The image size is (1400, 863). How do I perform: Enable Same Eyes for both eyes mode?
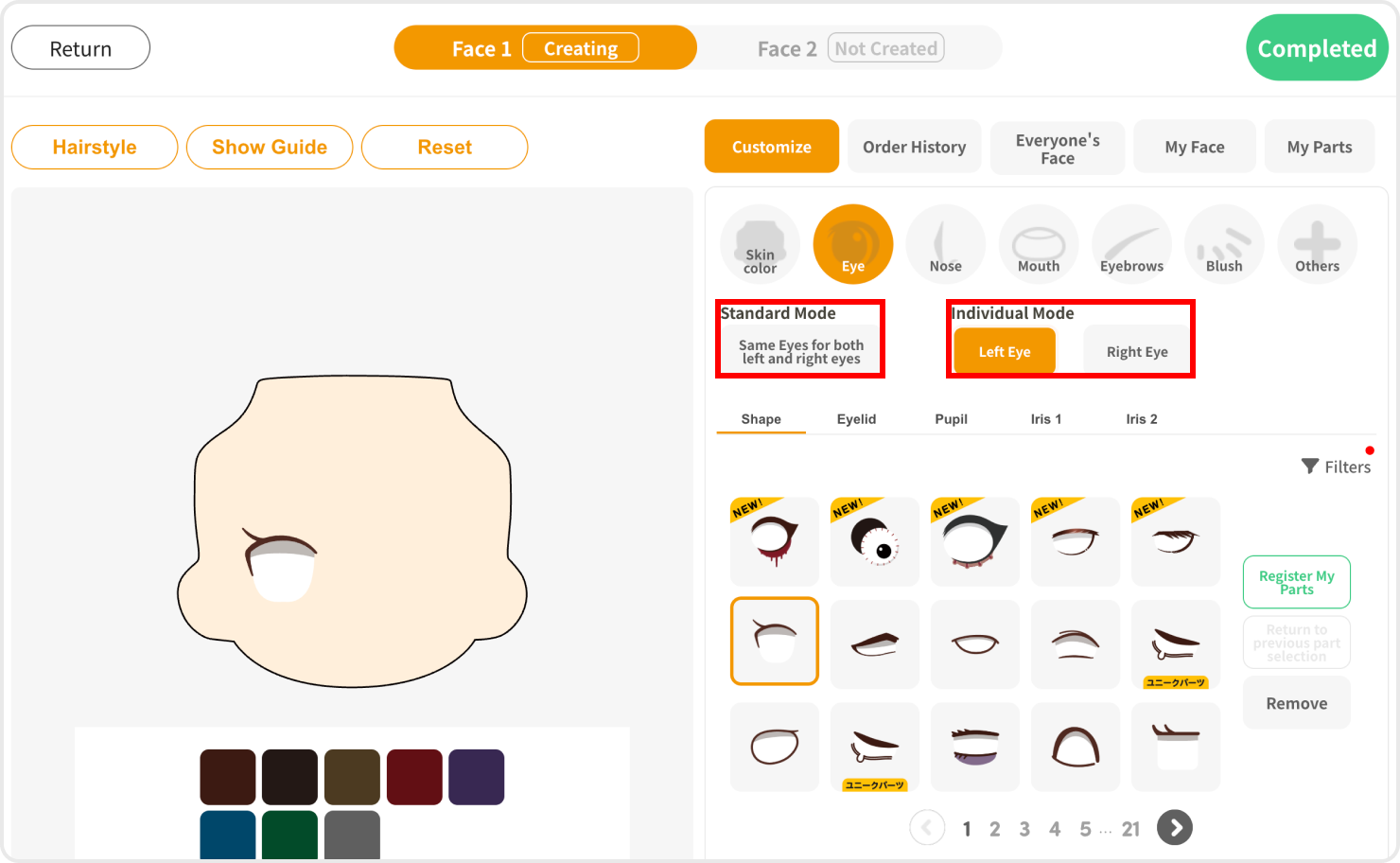click(x=800, y=352)
